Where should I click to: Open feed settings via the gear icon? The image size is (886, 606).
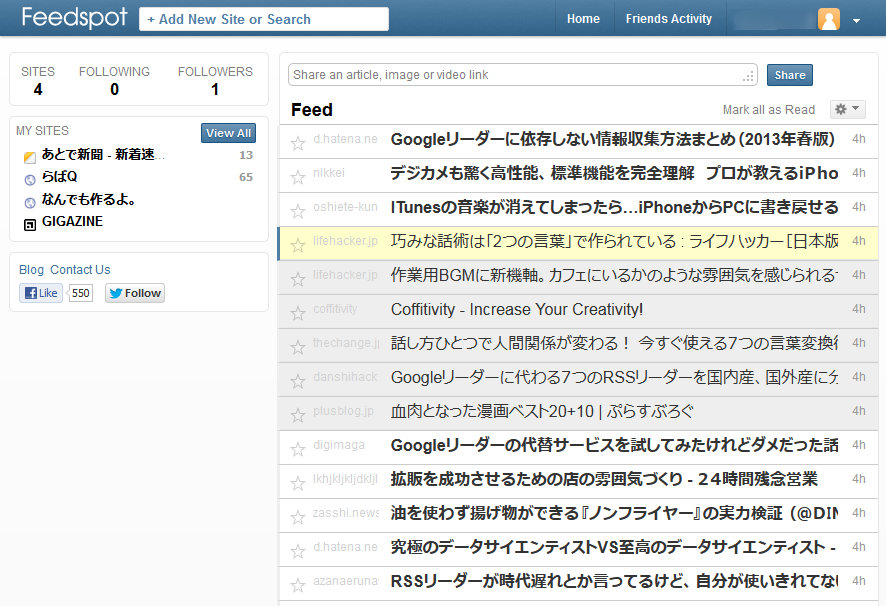841,109
